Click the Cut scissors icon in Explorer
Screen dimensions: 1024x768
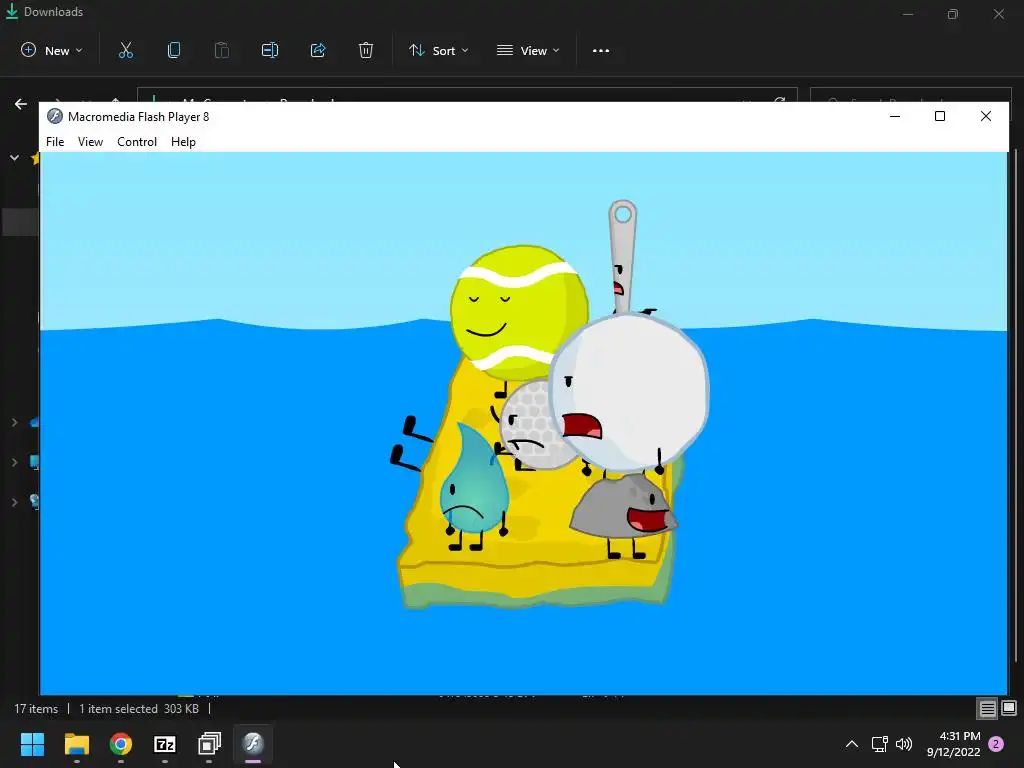click(125, 50)
